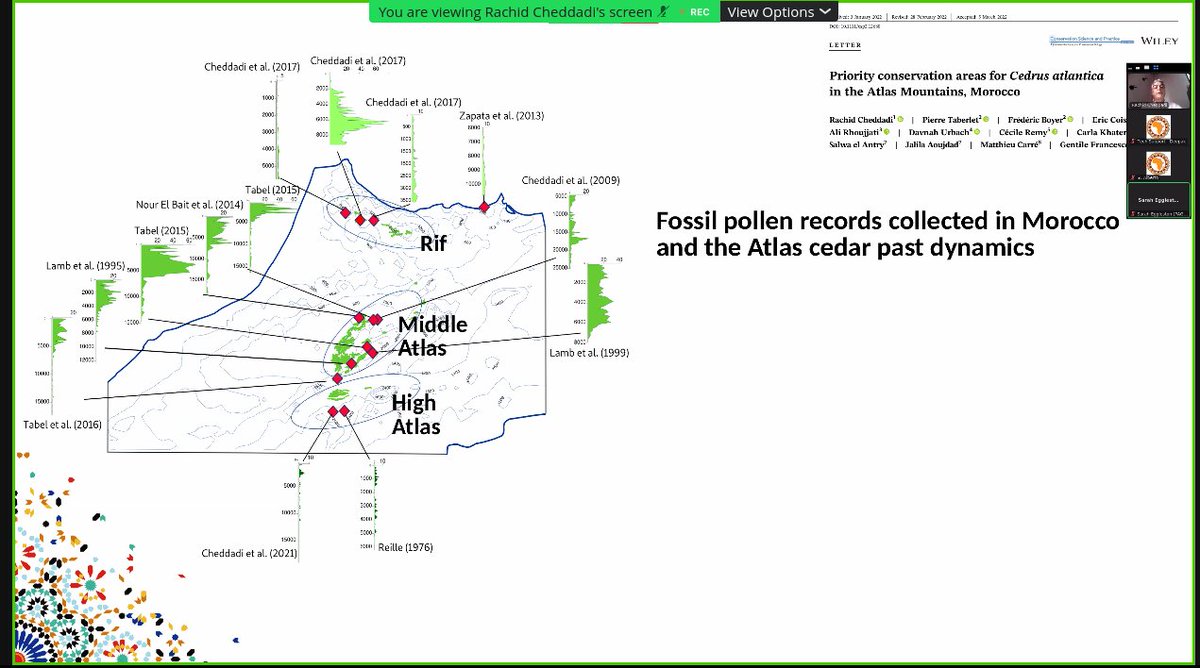Click the red diamond marker near Zapata record

[x=484, y=206]
